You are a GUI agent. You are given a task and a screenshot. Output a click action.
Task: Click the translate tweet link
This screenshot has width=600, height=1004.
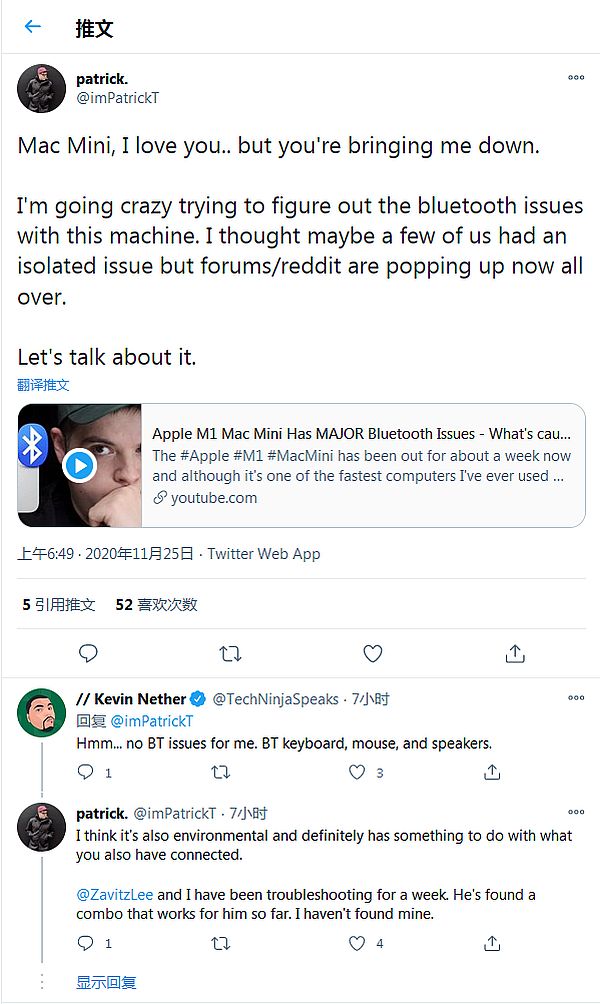(x=43, y=385)
